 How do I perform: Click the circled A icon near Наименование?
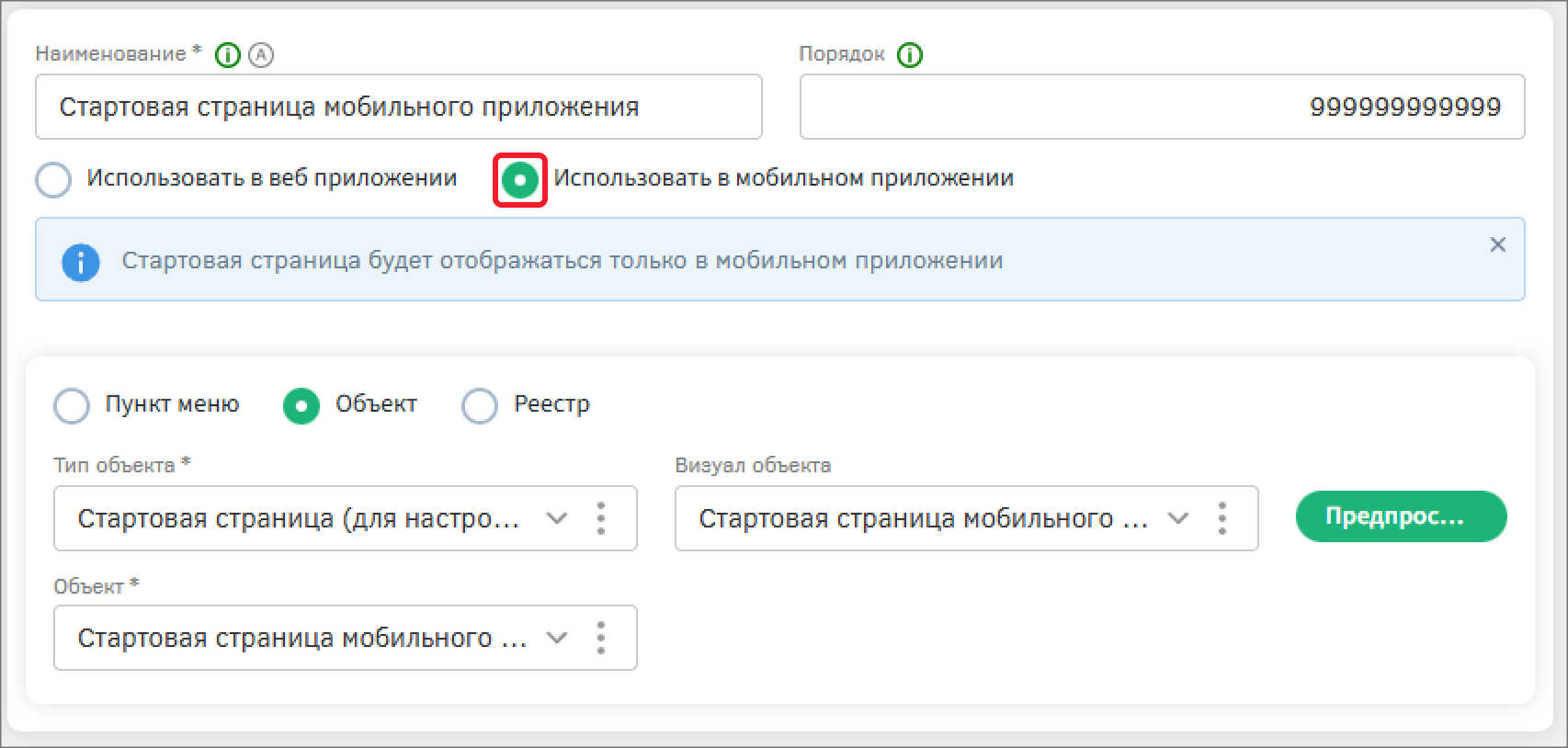click(x=262, y=56)
